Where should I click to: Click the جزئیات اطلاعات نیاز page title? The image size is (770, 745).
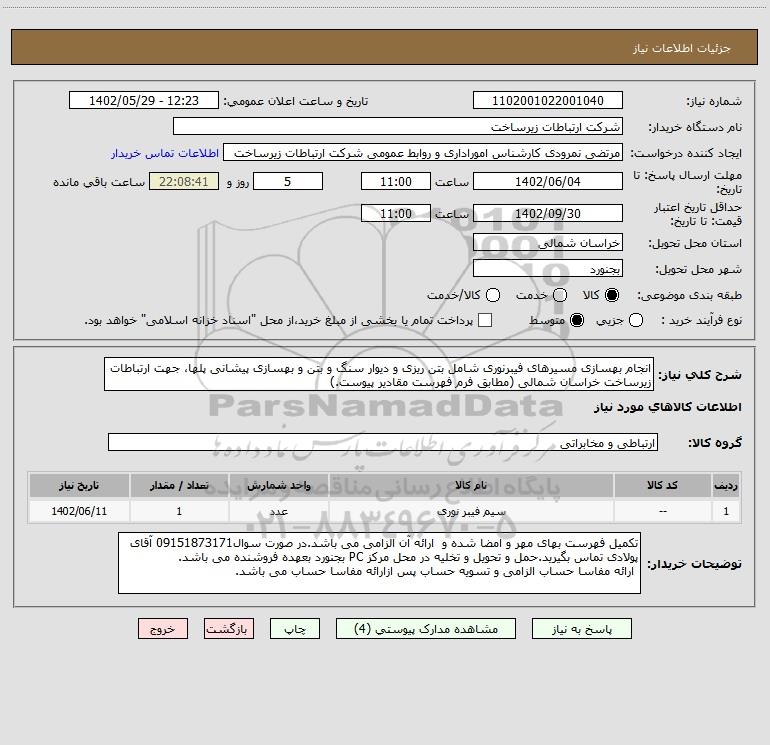click(x=682, y=48)
